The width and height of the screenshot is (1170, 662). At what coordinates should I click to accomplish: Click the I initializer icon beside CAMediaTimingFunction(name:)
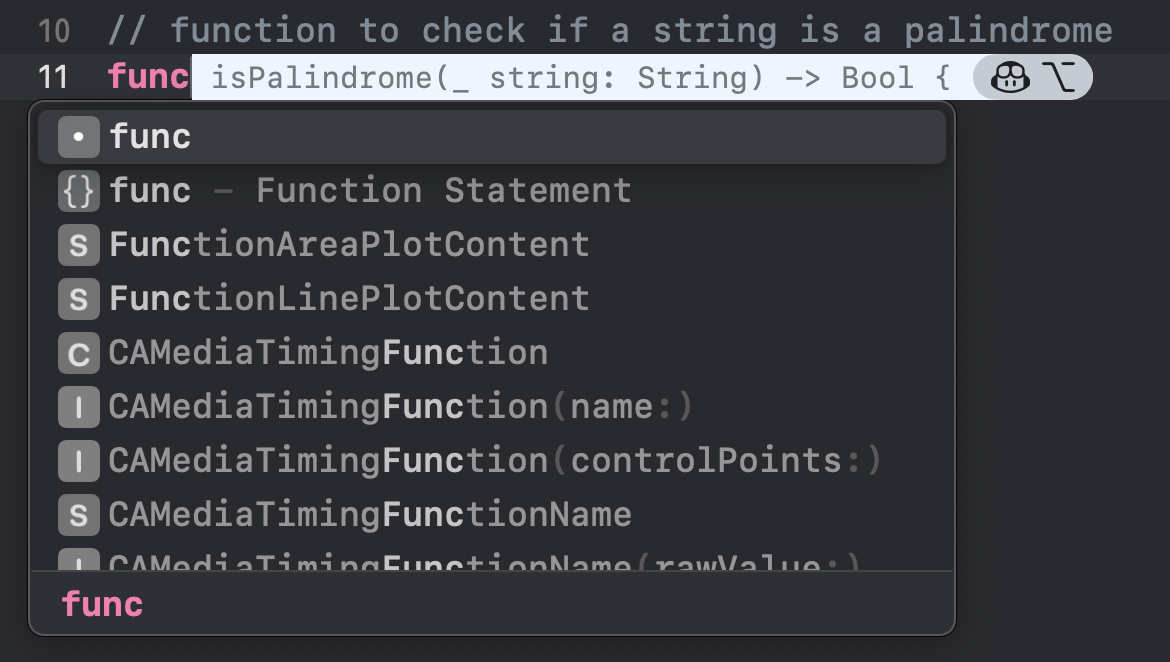coord(79,406)
